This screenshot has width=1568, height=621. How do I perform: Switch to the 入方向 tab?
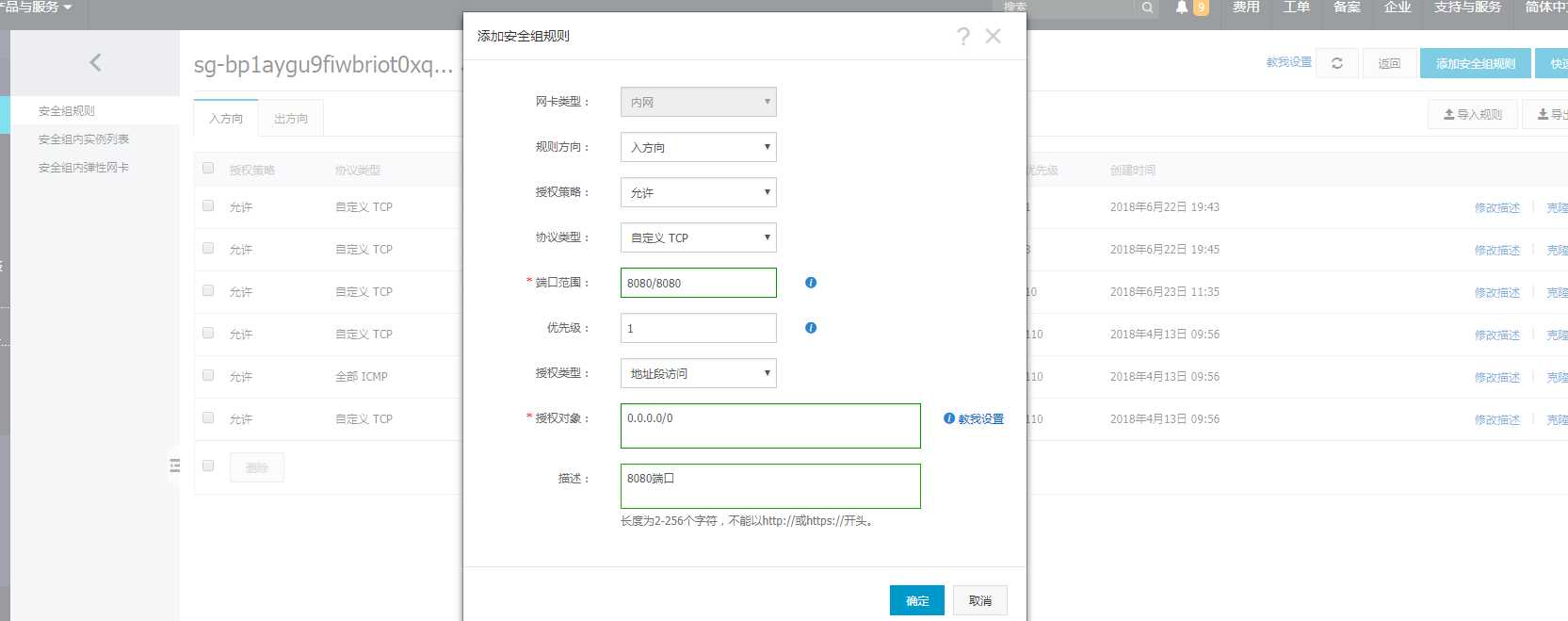226,118
